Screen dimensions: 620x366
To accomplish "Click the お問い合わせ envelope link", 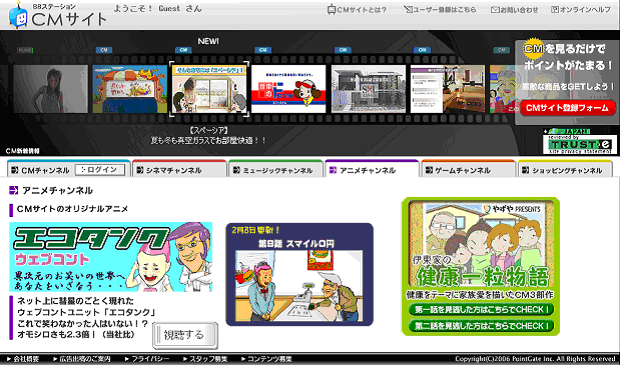I will tap(514, 10).
